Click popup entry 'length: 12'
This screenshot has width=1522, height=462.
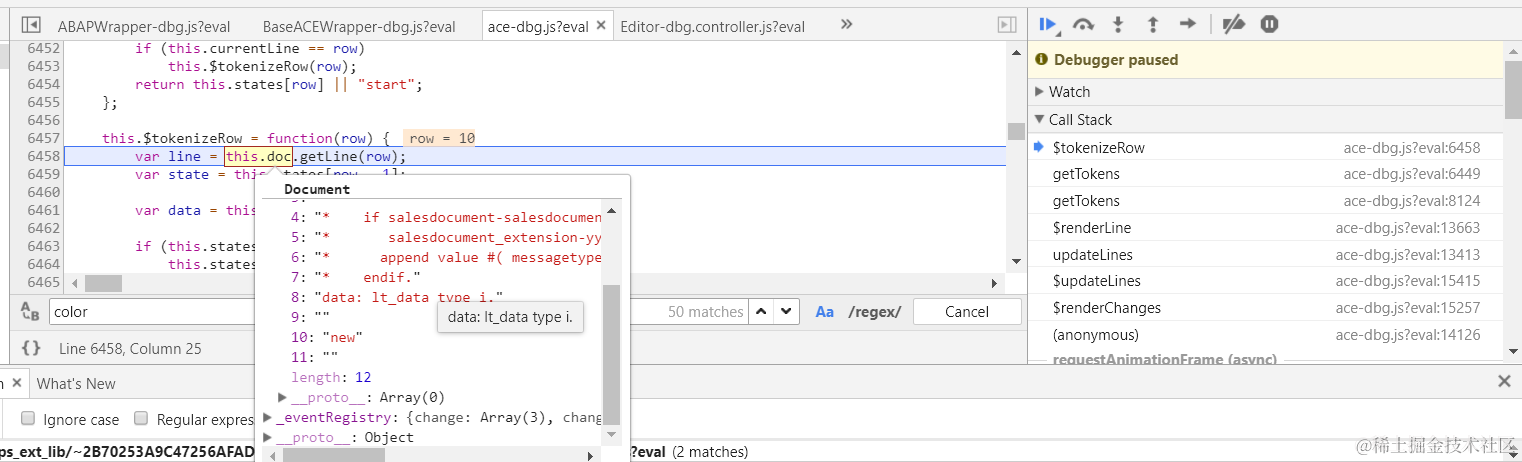[x=331, y=377]
